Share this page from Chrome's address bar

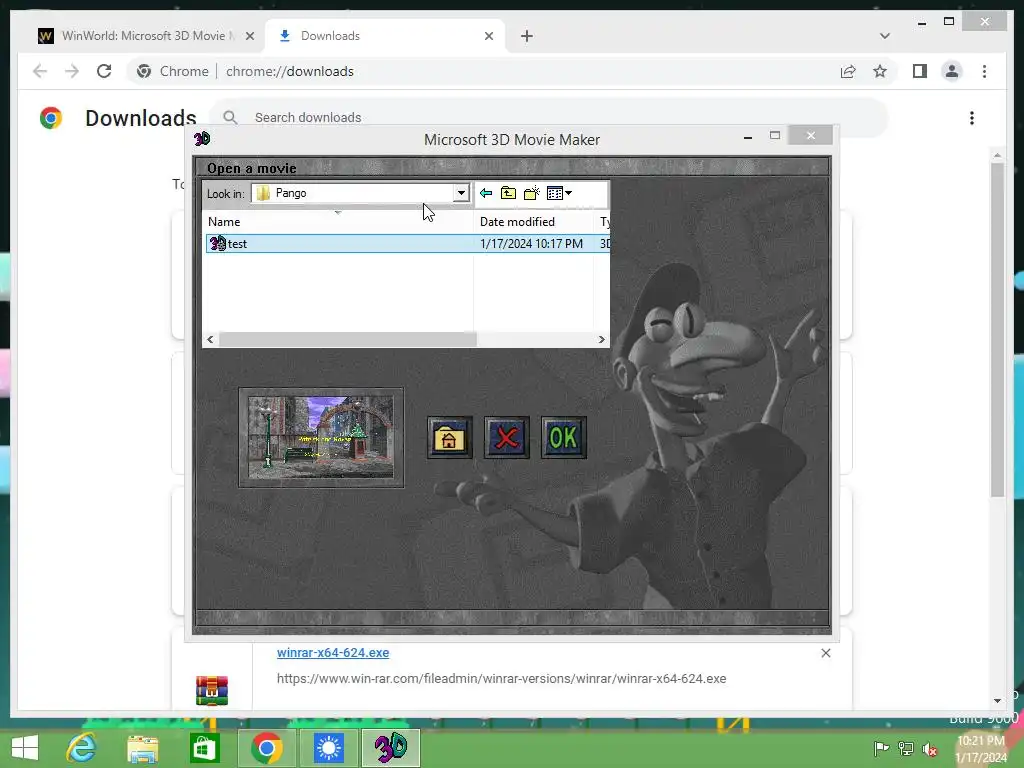848,71
